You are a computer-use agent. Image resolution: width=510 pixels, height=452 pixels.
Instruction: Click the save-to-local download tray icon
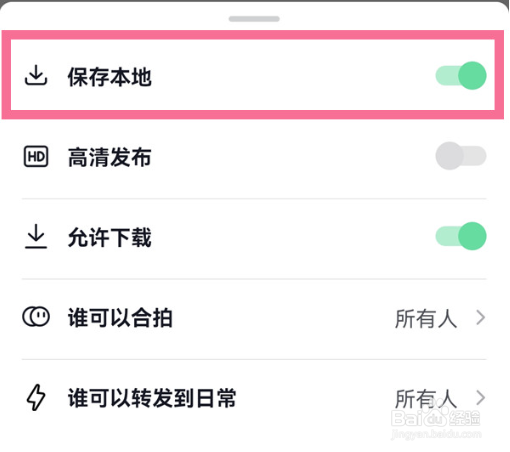pos(36,75)
